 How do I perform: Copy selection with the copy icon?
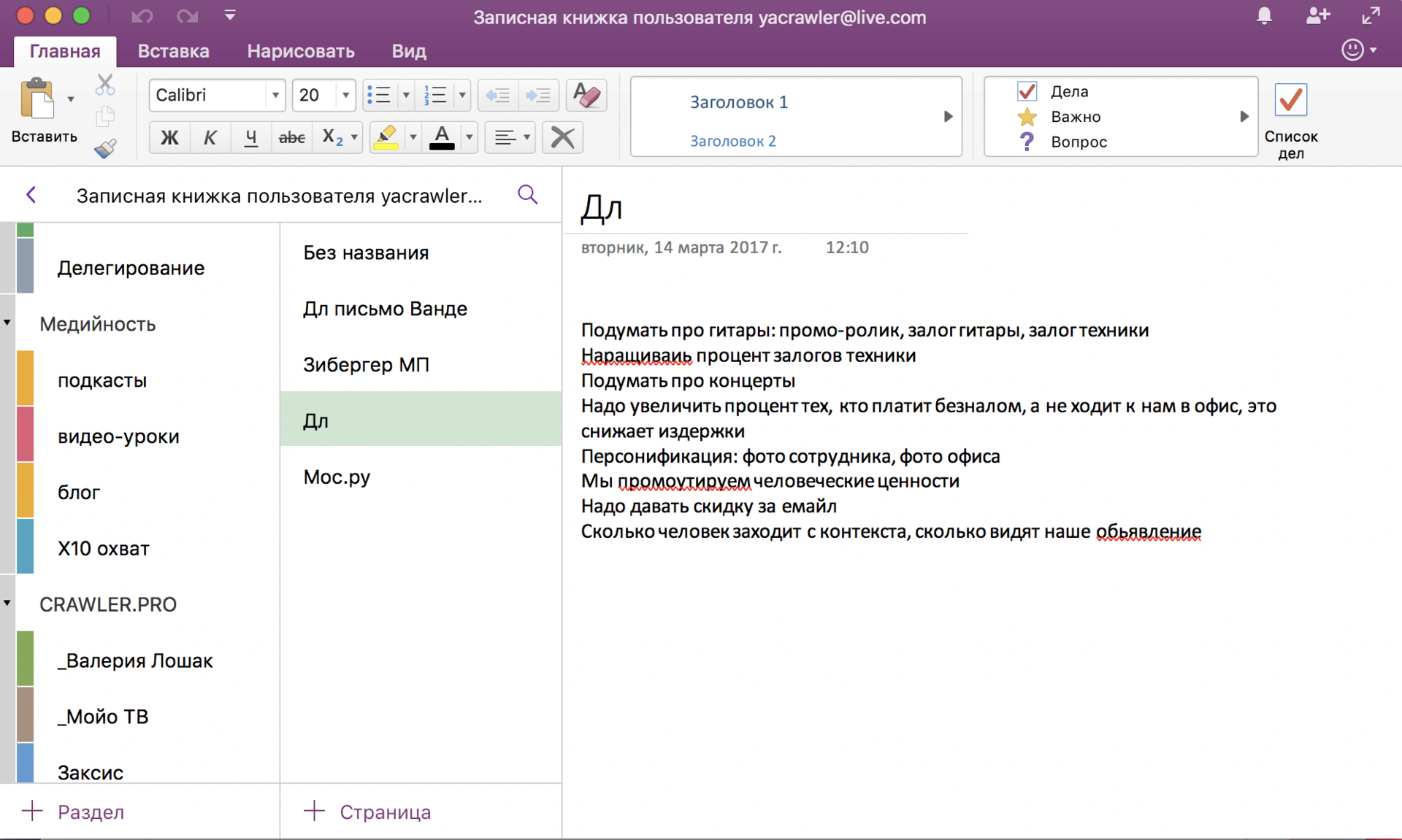[x=105, y=116]
